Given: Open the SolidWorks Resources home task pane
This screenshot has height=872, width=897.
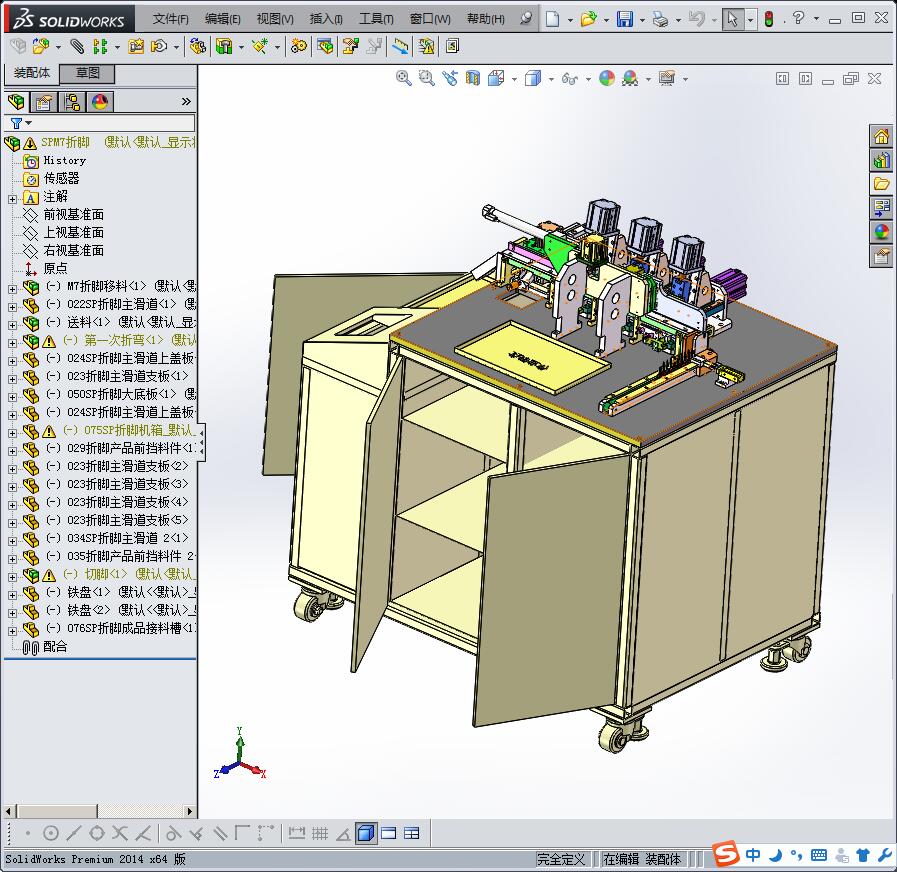Looking at the screenshot, I should pos(881,136).
